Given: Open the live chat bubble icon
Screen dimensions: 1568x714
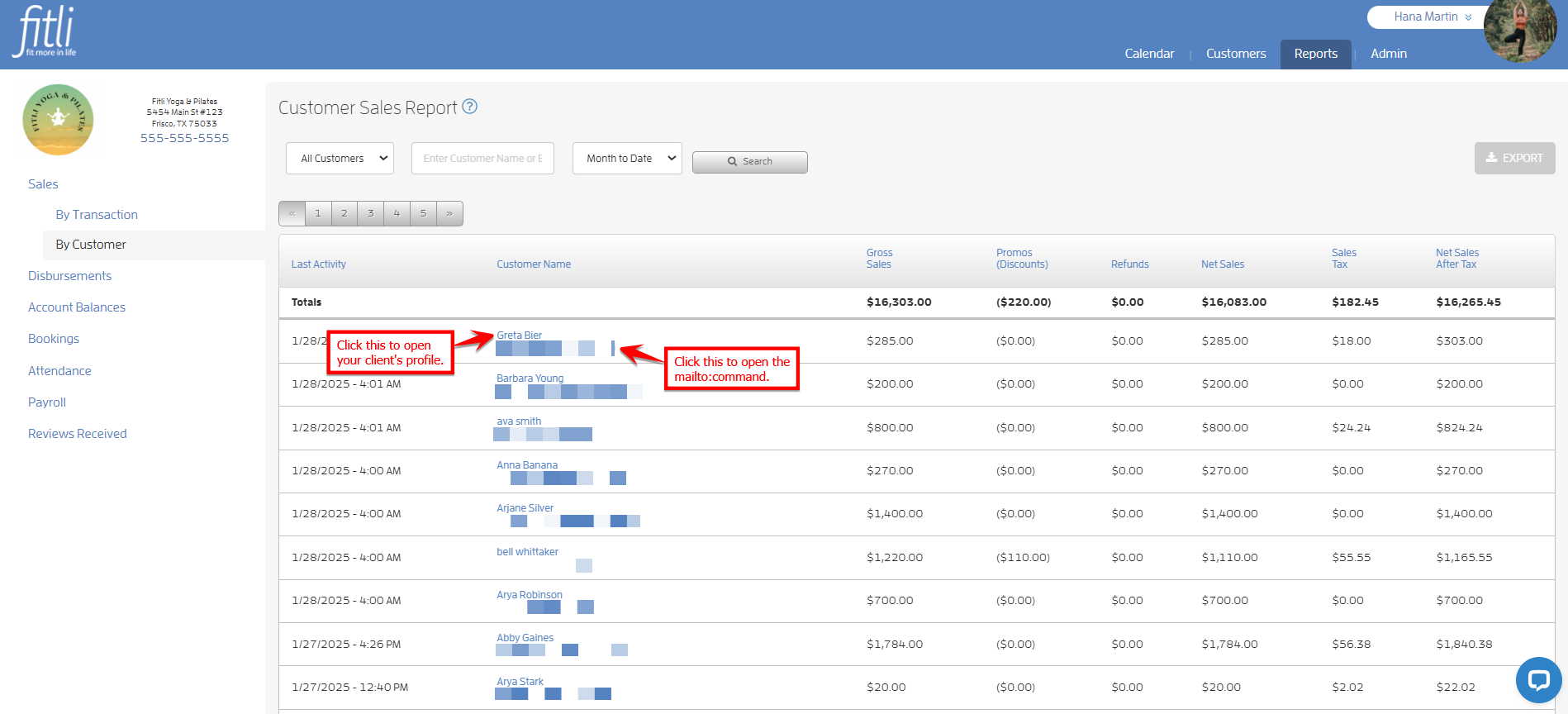Looking at the screenshot, I should (1538, 680).
